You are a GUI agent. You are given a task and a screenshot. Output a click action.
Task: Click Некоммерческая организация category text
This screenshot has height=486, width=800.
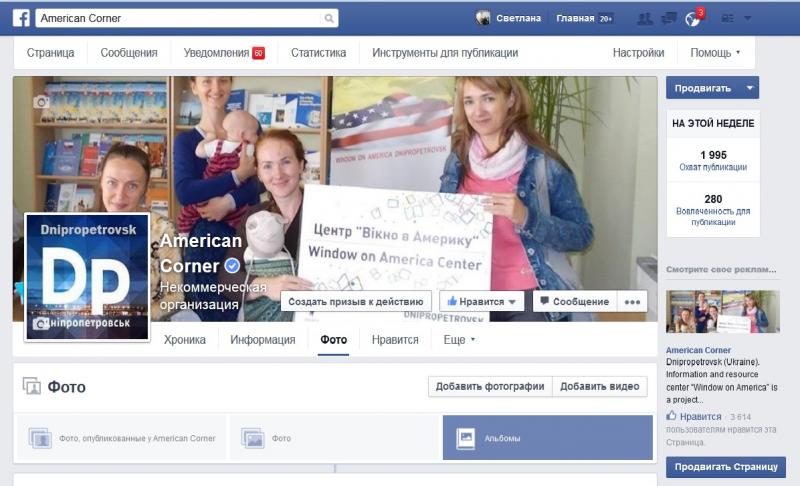(213, 296)
